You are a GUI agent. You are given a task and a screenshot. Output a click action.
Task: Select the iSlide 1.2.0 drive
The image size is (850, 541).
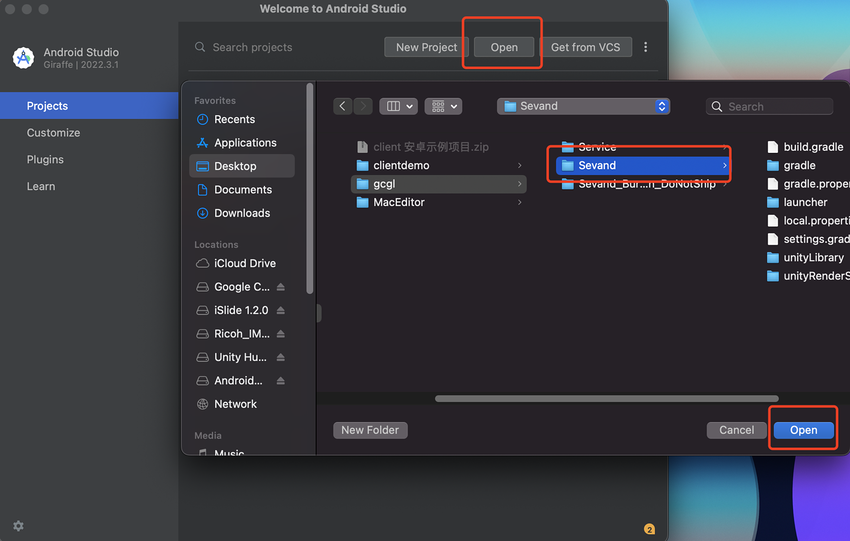tap(233, 310)
